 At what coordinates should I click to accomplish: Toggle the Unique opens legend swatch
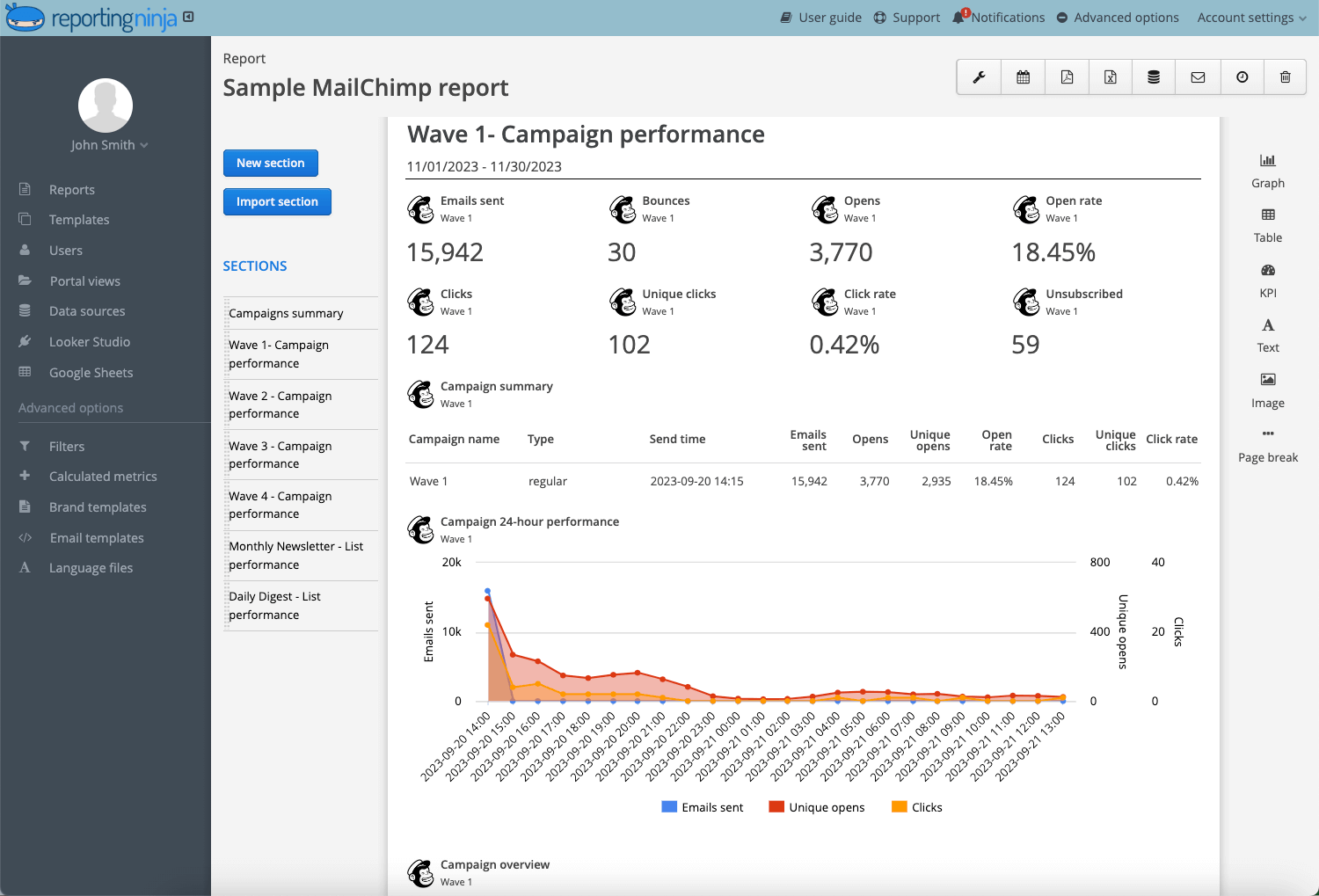776,807
